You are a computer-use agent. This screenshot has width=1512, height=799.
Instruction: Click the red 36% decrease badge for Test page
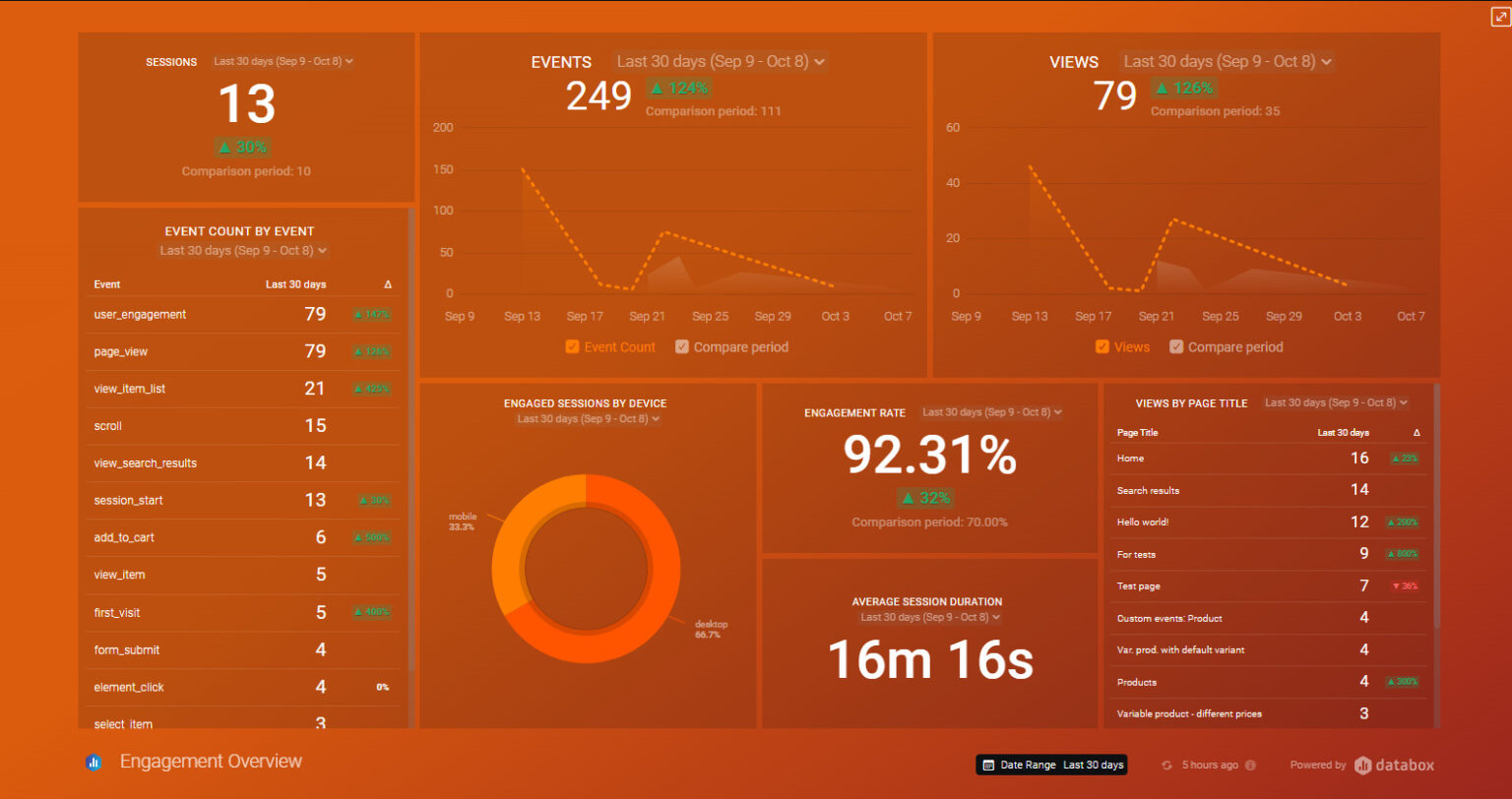coord(1404,586)
